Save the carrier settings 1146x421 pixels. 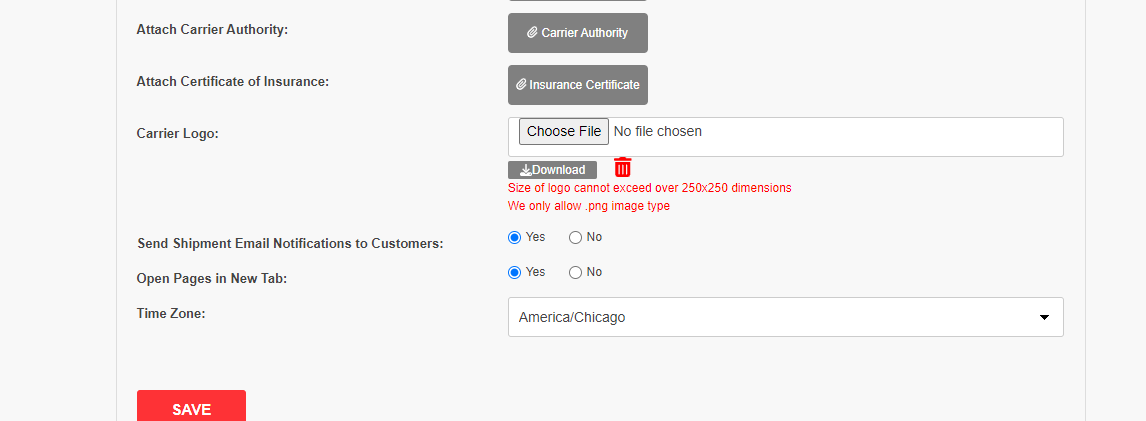(x=191, y=406)
